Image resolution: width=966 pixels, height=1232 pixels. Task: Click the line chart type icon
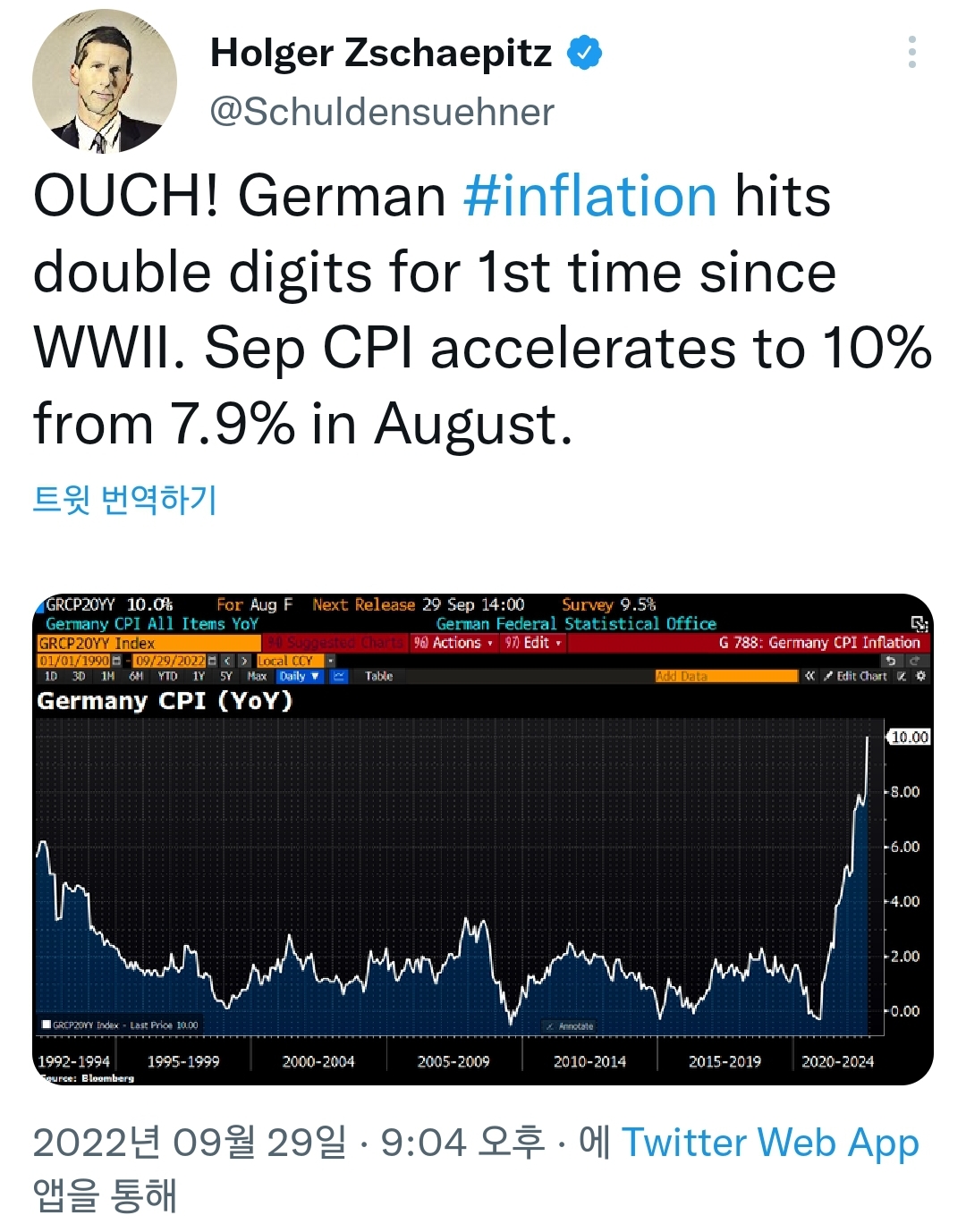(x=338, y=676)
